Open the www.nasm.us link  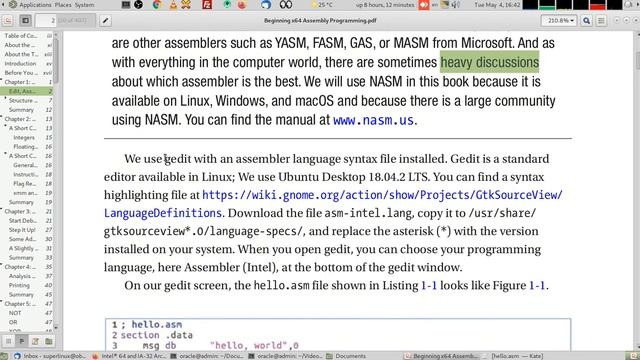(373, 120)
